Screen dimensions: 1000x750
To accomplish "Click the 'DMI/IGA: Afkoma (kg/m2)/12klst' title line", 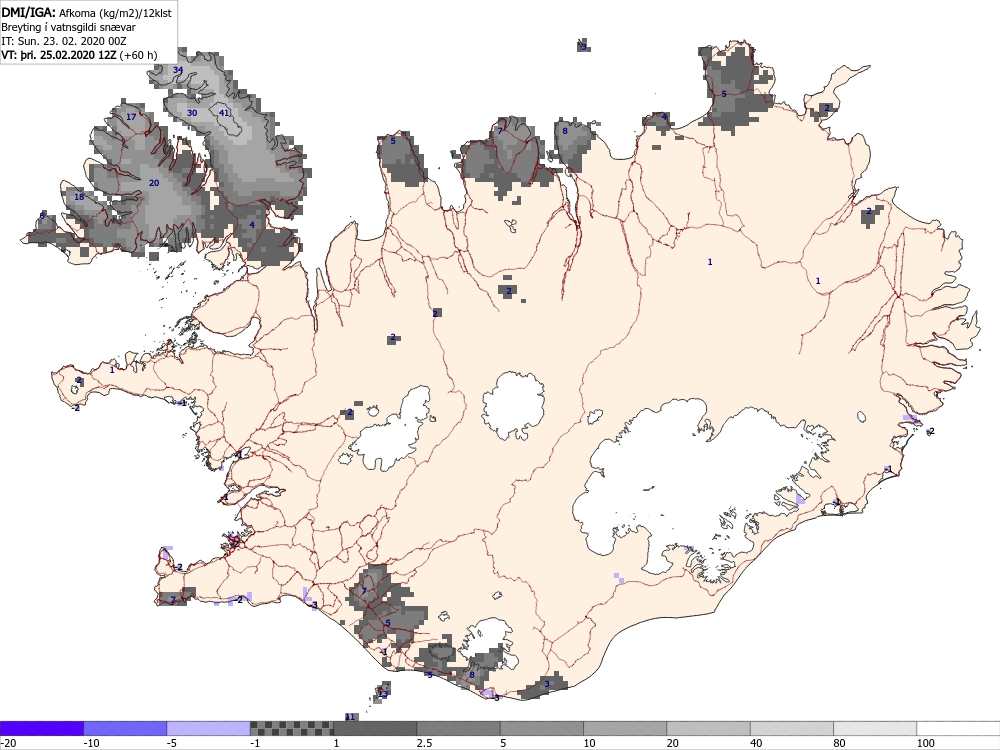I will pos(86,12).
